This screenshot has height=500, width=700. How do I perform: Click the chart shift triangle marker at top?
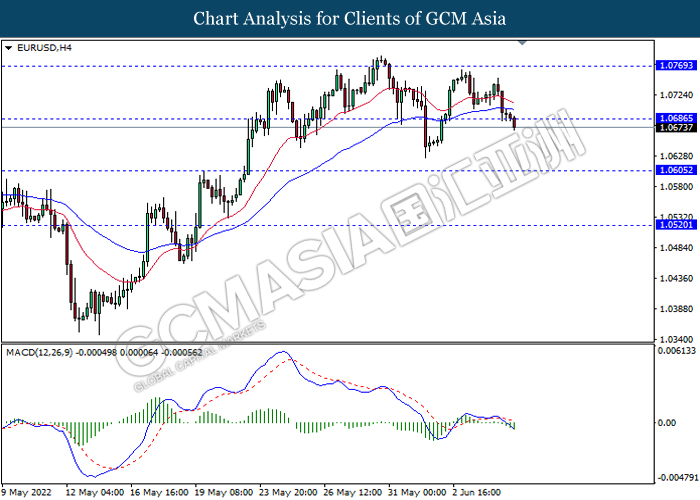point(522,43)
